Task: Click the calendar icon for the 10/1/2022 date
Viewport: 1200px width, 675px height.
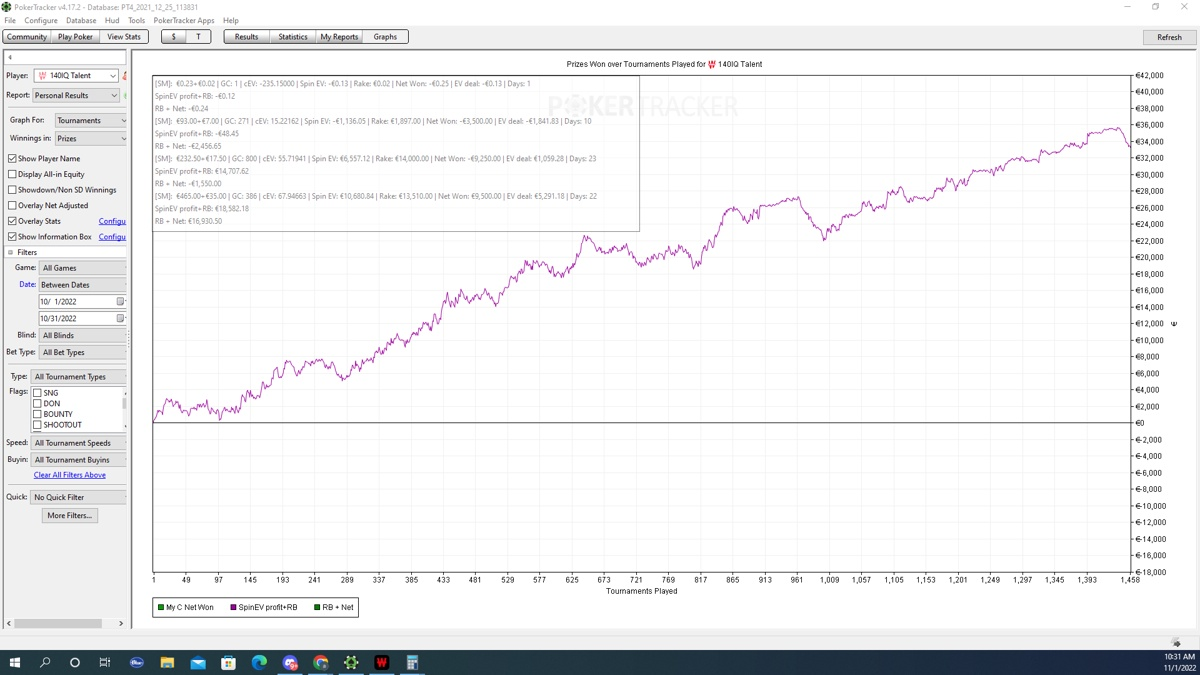Action: coord(120,301)
